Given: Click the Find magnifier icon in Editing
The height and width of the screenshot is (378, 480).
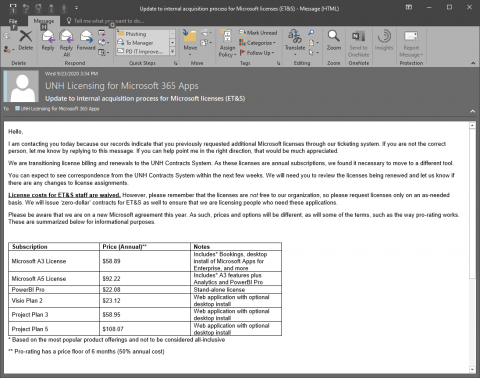Looking at the screenshot, I should [x=311, y=33].
